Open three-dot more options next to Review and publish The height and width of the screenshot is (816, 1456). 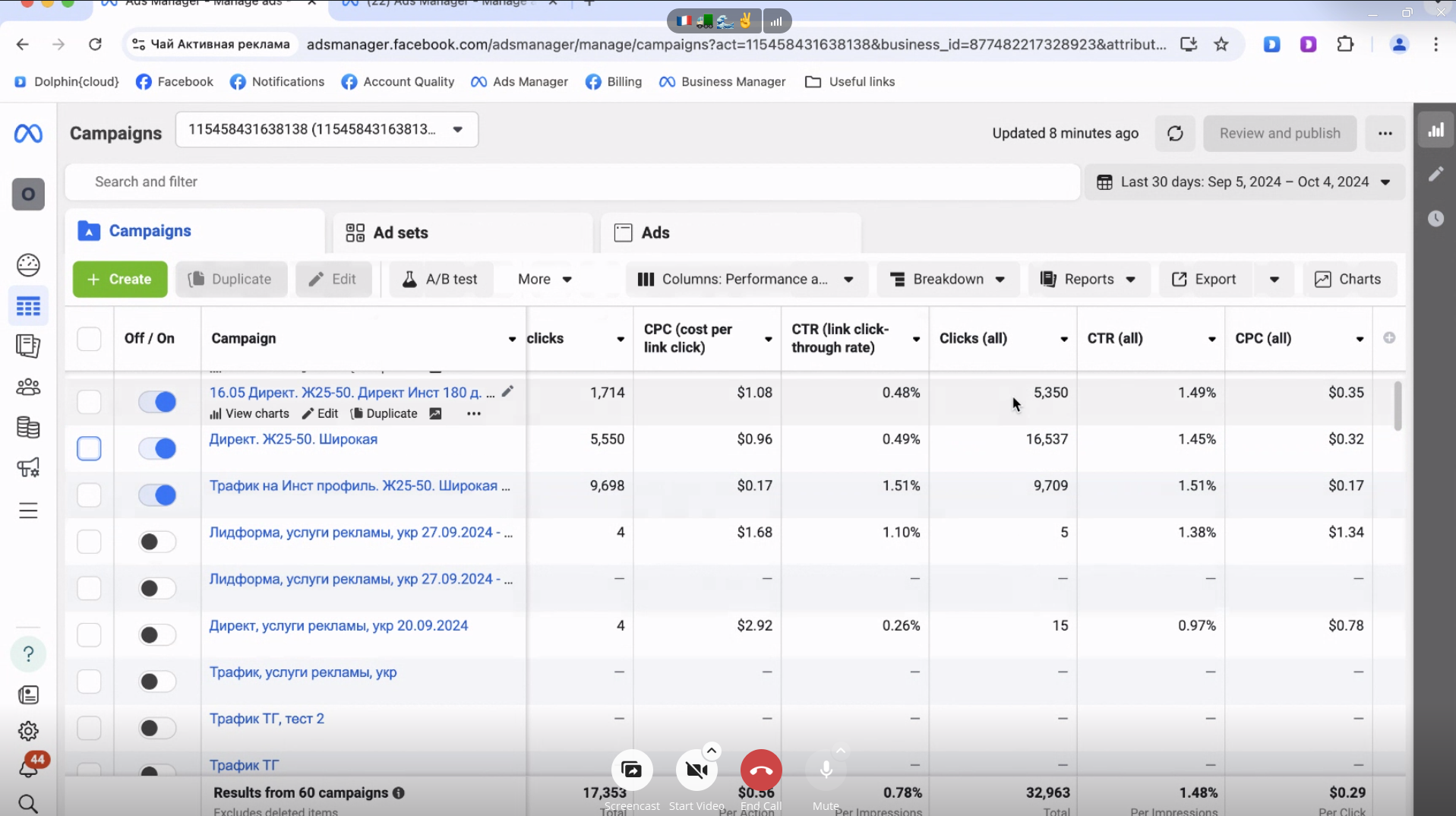point(1385,134)
